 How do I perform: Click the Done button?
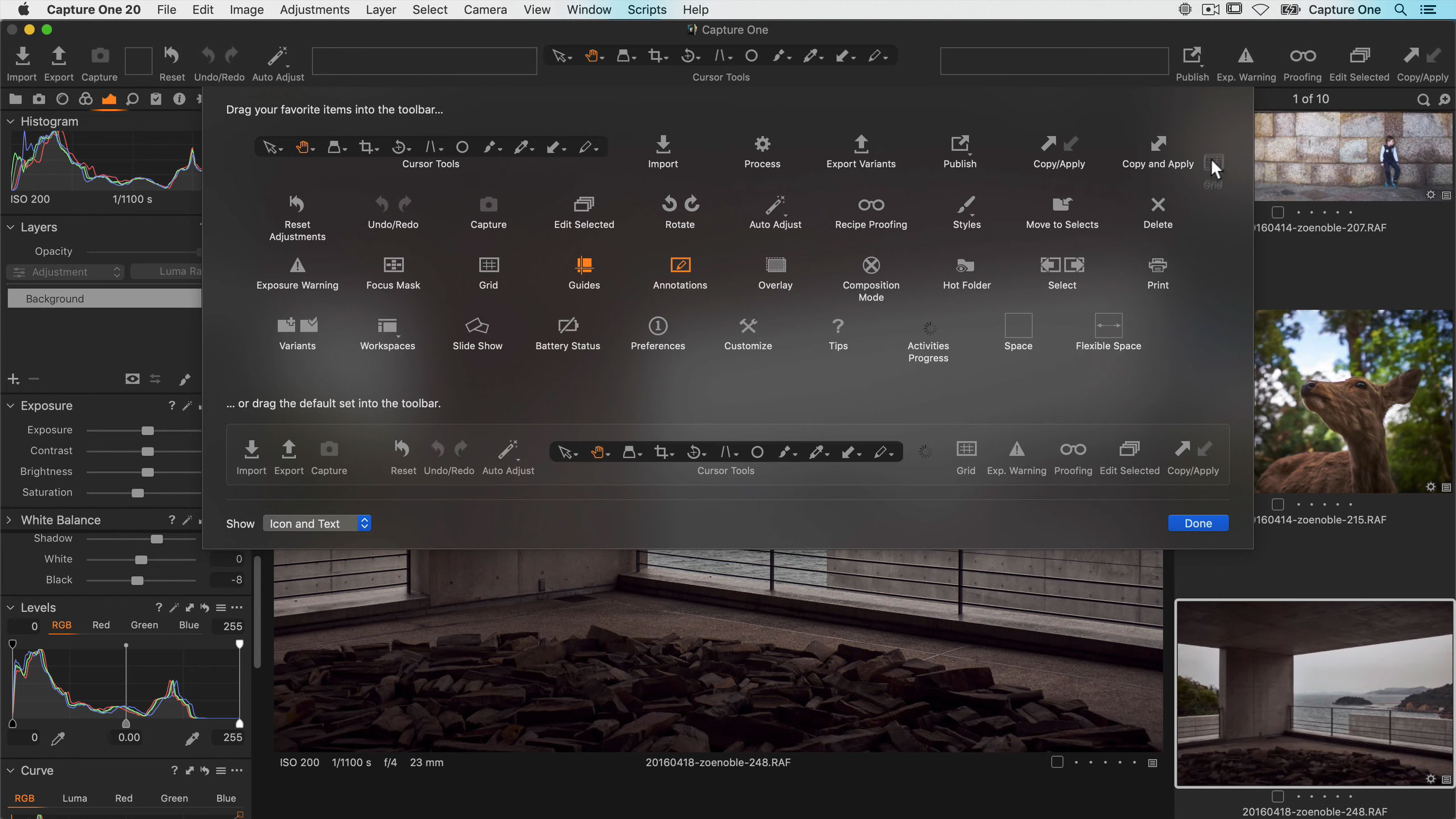[x=1197, y=523]
